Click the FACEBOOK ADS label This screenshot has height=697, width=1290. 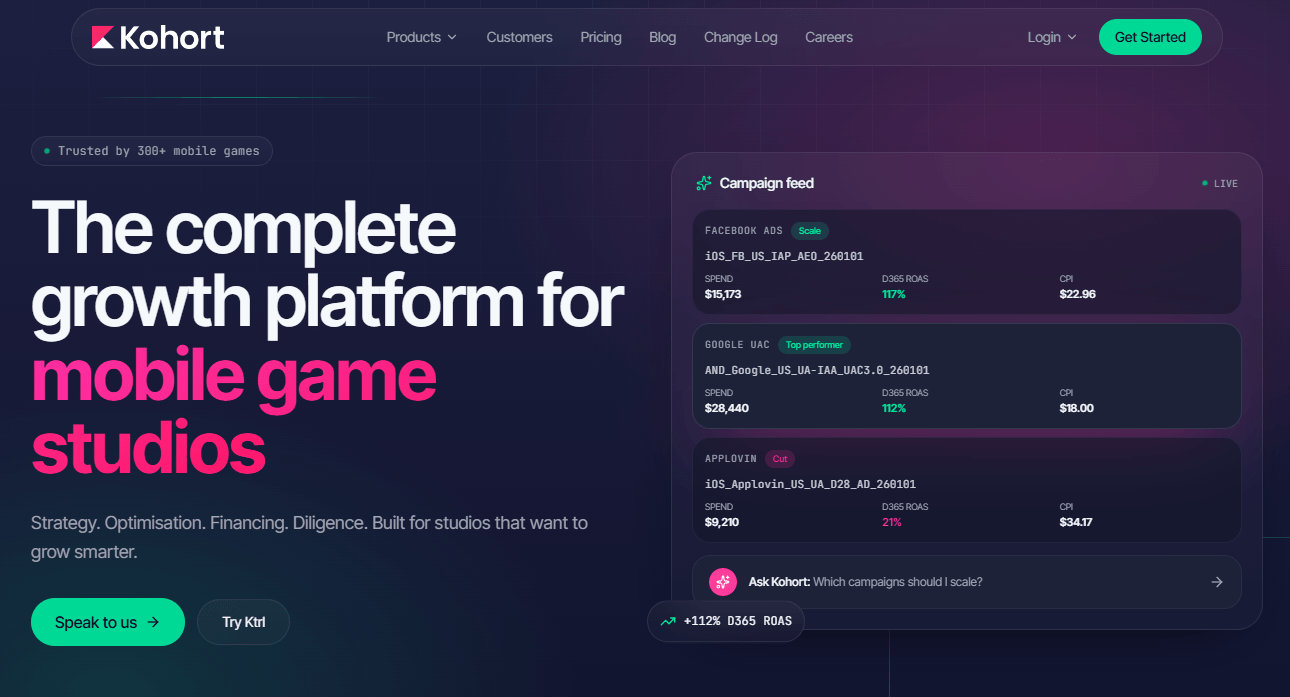click(744, 231)
